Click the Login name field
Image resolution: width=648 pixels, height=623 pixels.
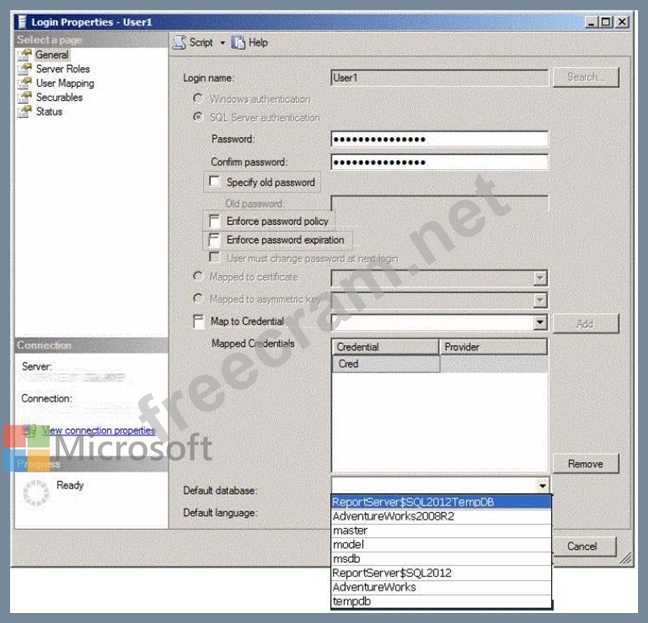(440, 78)
